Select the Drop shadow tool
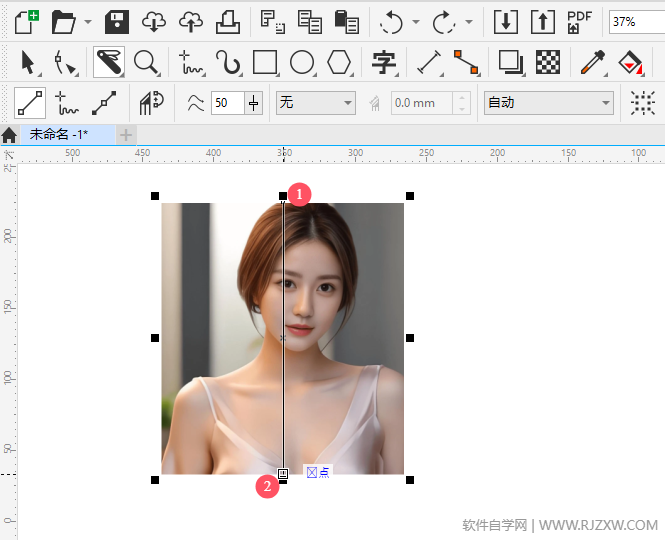The height and width of the screenshot is (540, 665). 511,62
